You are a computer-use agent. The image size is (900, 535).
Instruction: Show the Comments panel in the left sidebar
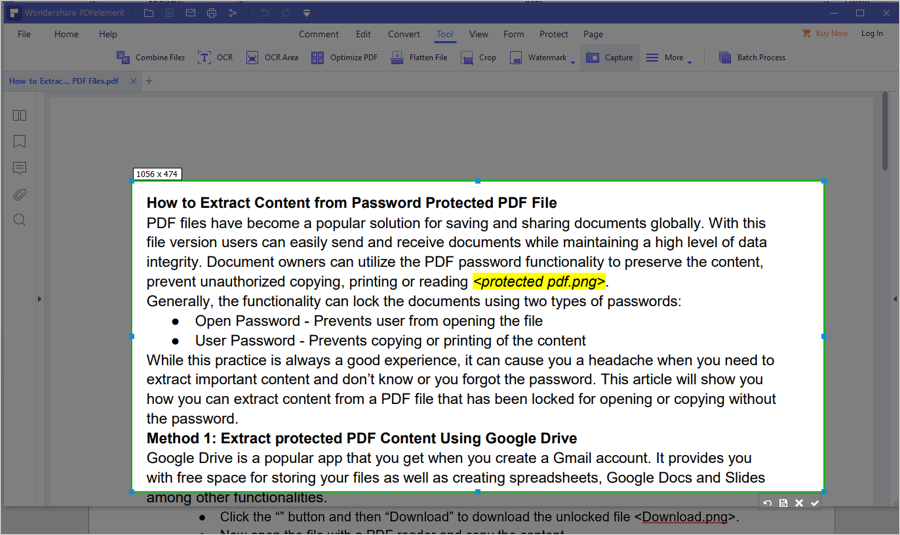[19, 168]
